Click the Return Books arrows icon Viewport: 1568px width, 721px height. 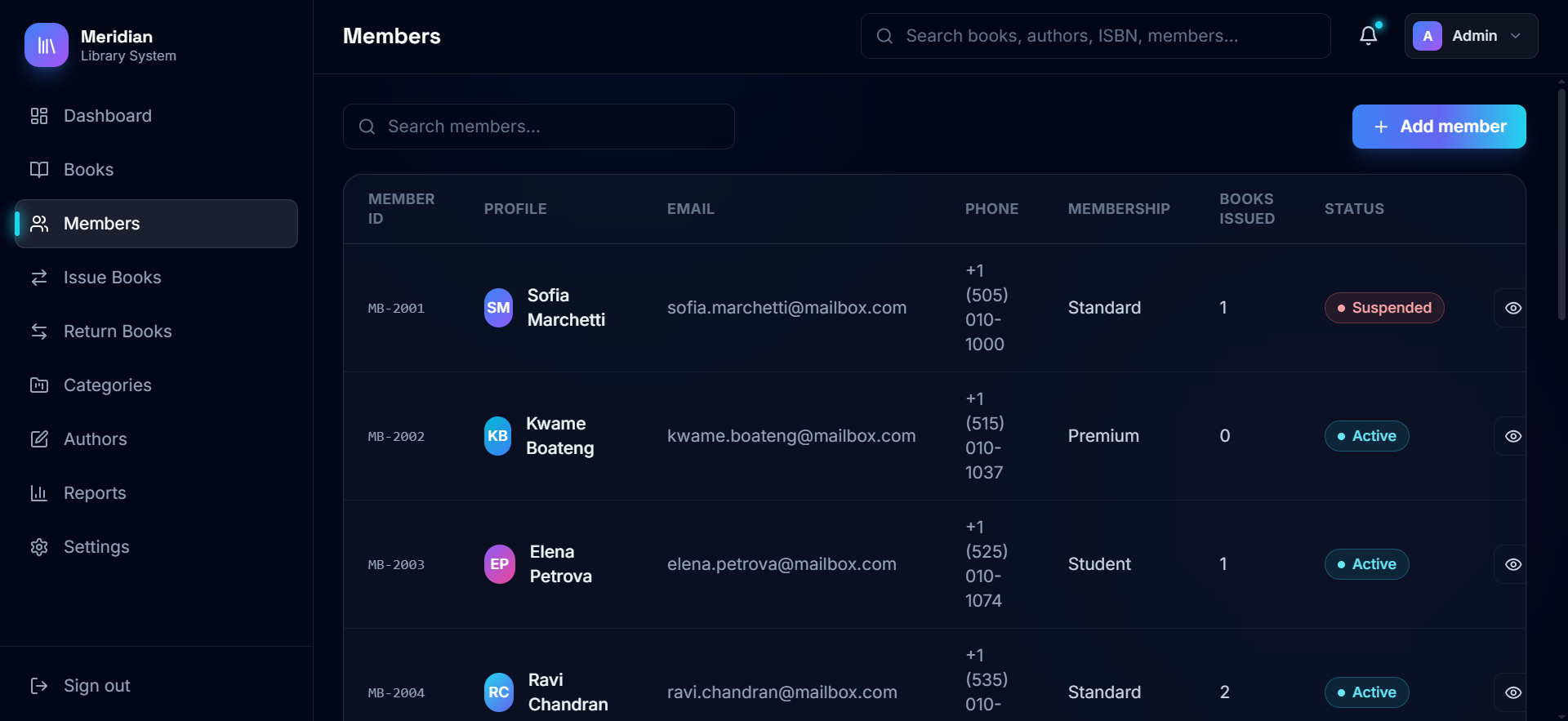click(39, 332)
